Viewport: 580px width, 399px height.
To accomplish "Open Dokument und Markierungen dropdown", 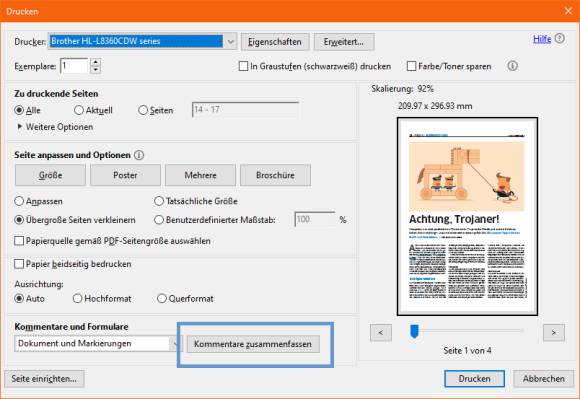I will tap(98, 344).
